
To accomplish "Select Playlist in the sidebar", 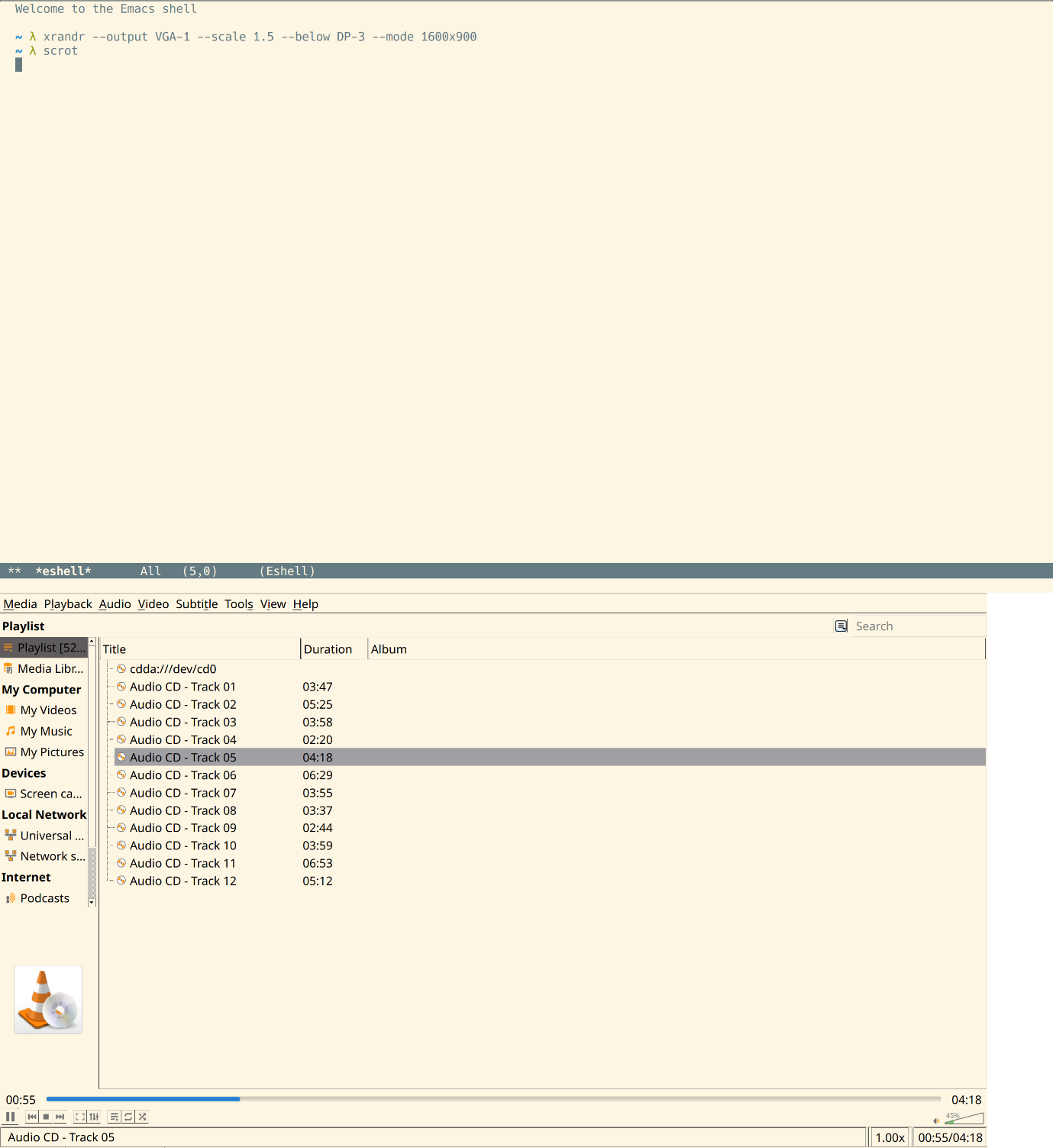I will click(44, 648).
